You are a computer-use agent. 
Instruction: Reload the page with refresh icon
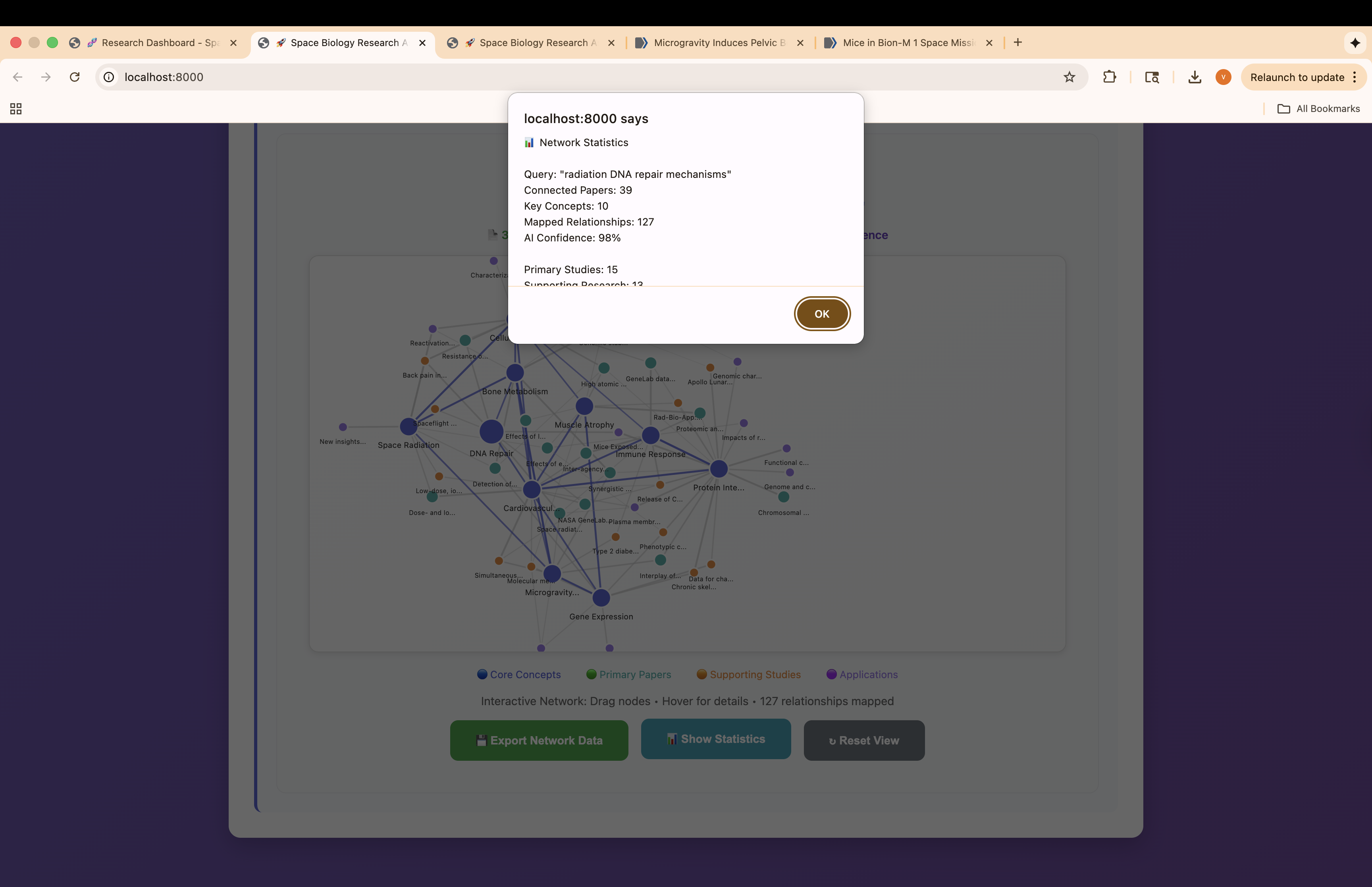75,77
